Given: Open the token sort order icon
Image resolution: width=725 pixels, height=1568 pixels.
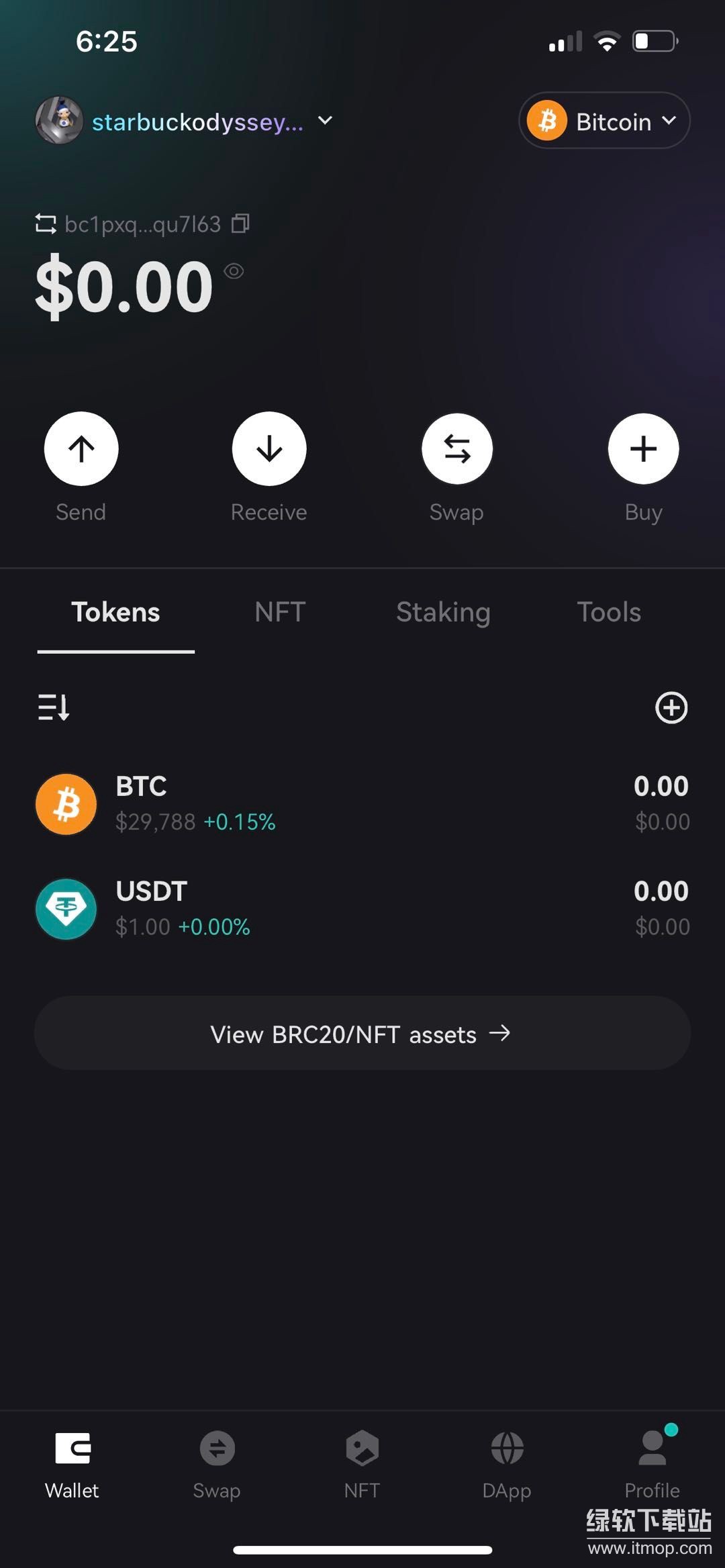Looking at the screenshot, I should [x=54, y=707].
